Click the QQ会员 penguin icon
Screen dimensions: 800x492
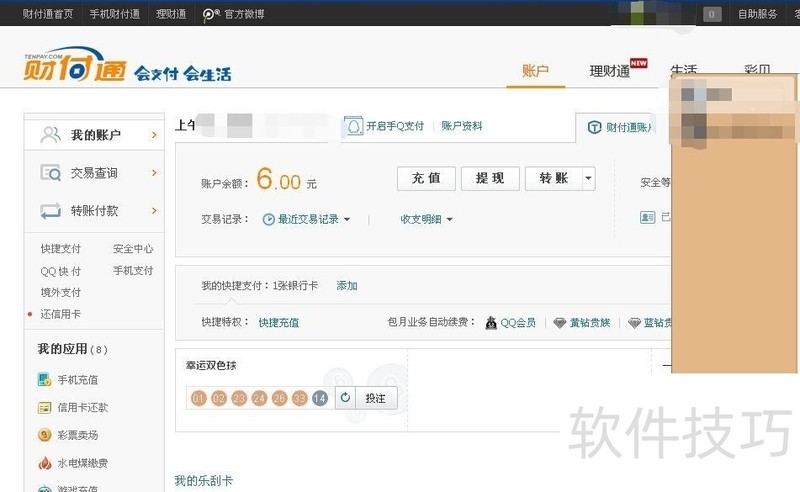click(491, 323)
